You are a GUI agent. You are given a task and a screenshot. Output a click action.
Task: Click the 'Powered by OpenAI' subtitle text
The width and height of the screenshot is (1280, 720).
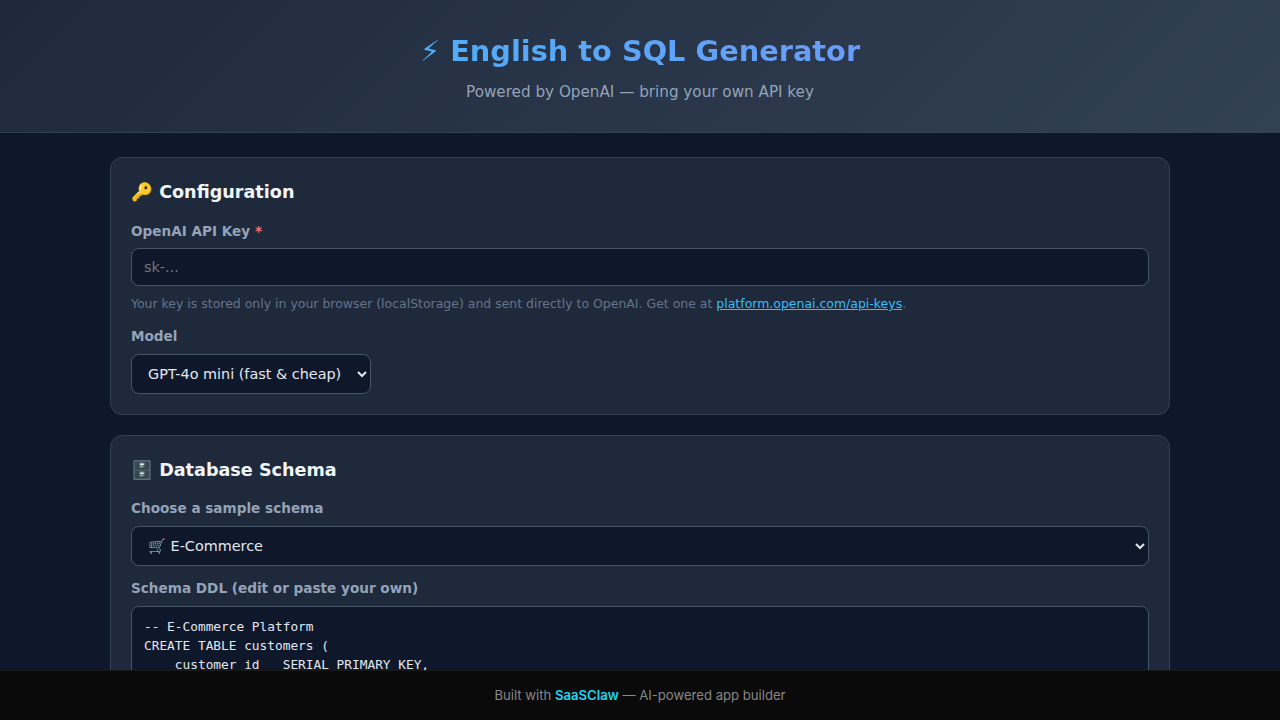(x=640, y=92)
